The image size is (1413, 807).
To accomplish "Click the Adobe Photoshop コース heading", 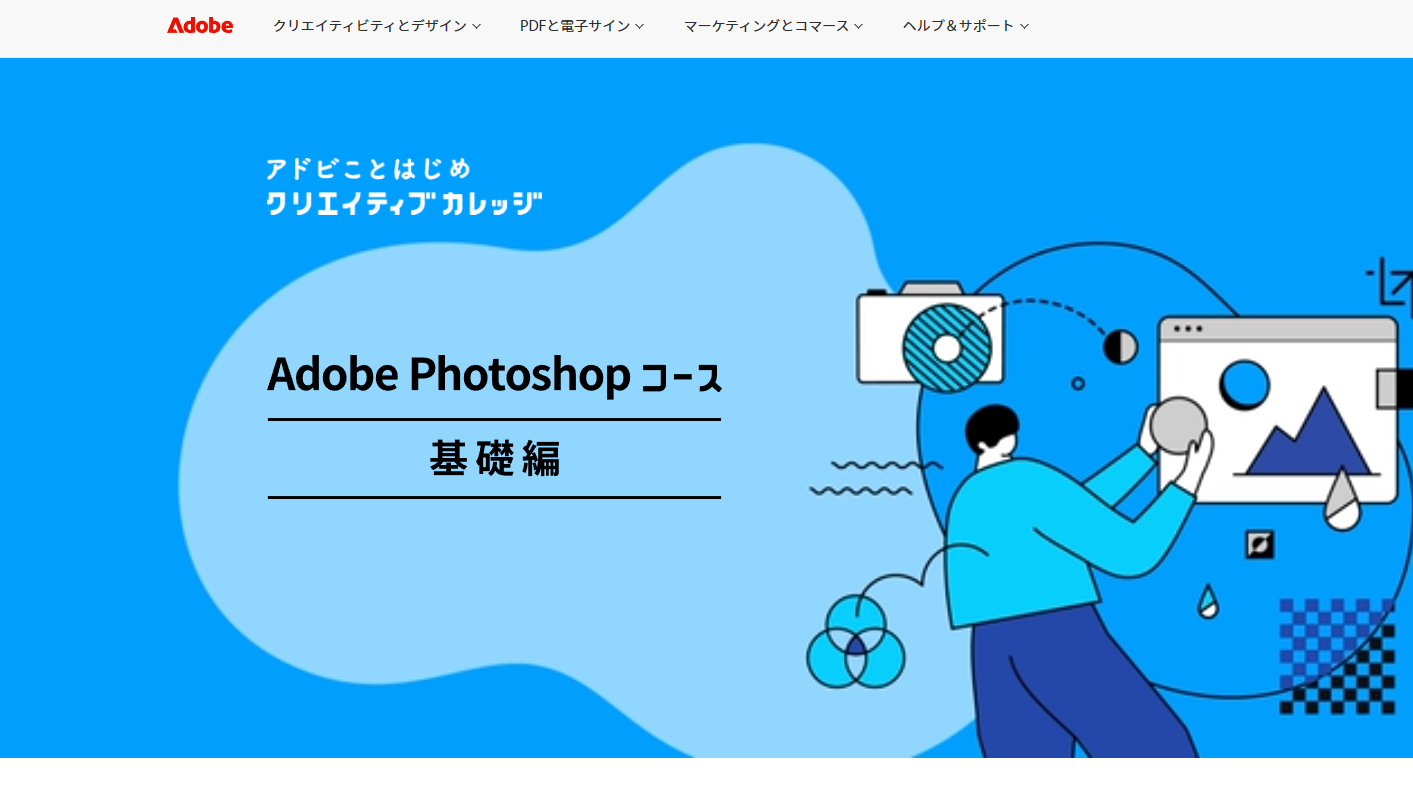I will point(494,375).
